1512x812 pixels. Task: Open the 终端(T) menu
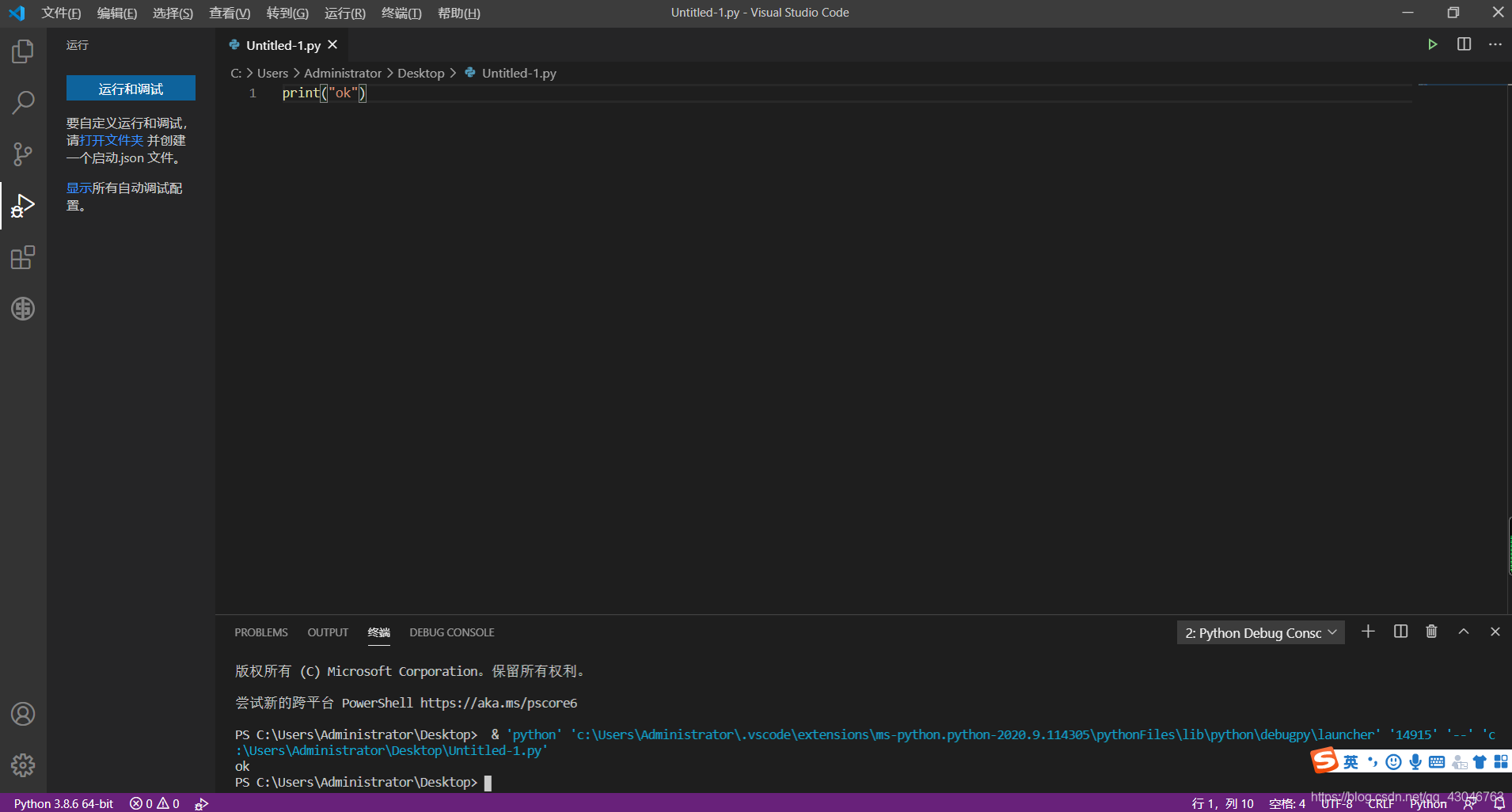click(x=401, y=13)
